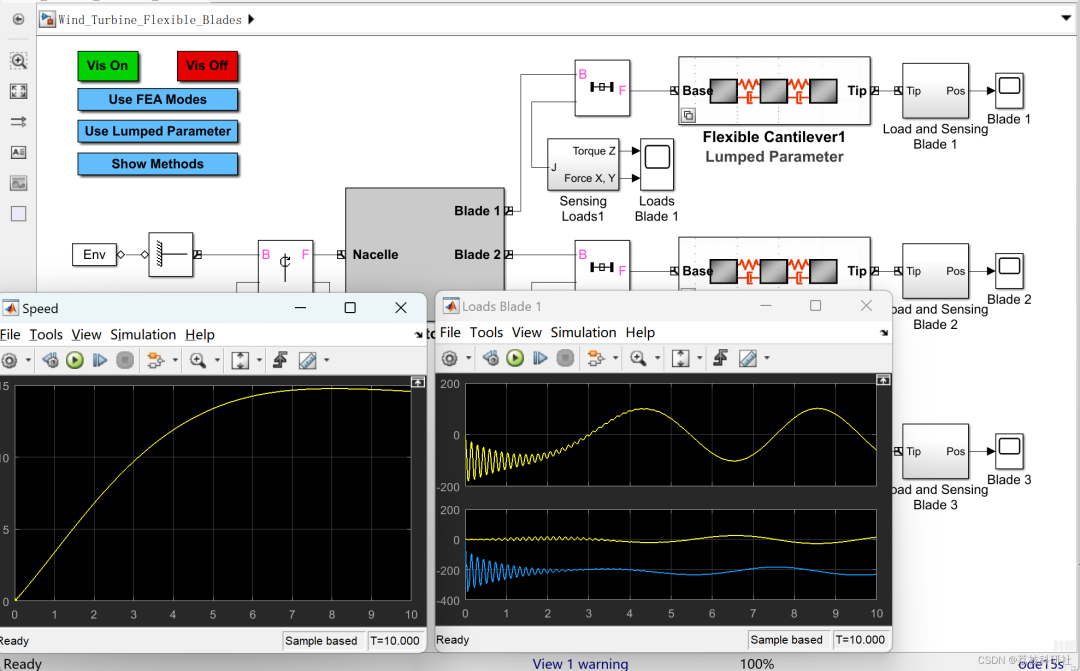This screenshot has width=1080, height=671.
Task: Click the back navigation arrow in model bar
Action: (x=19, y=19)
